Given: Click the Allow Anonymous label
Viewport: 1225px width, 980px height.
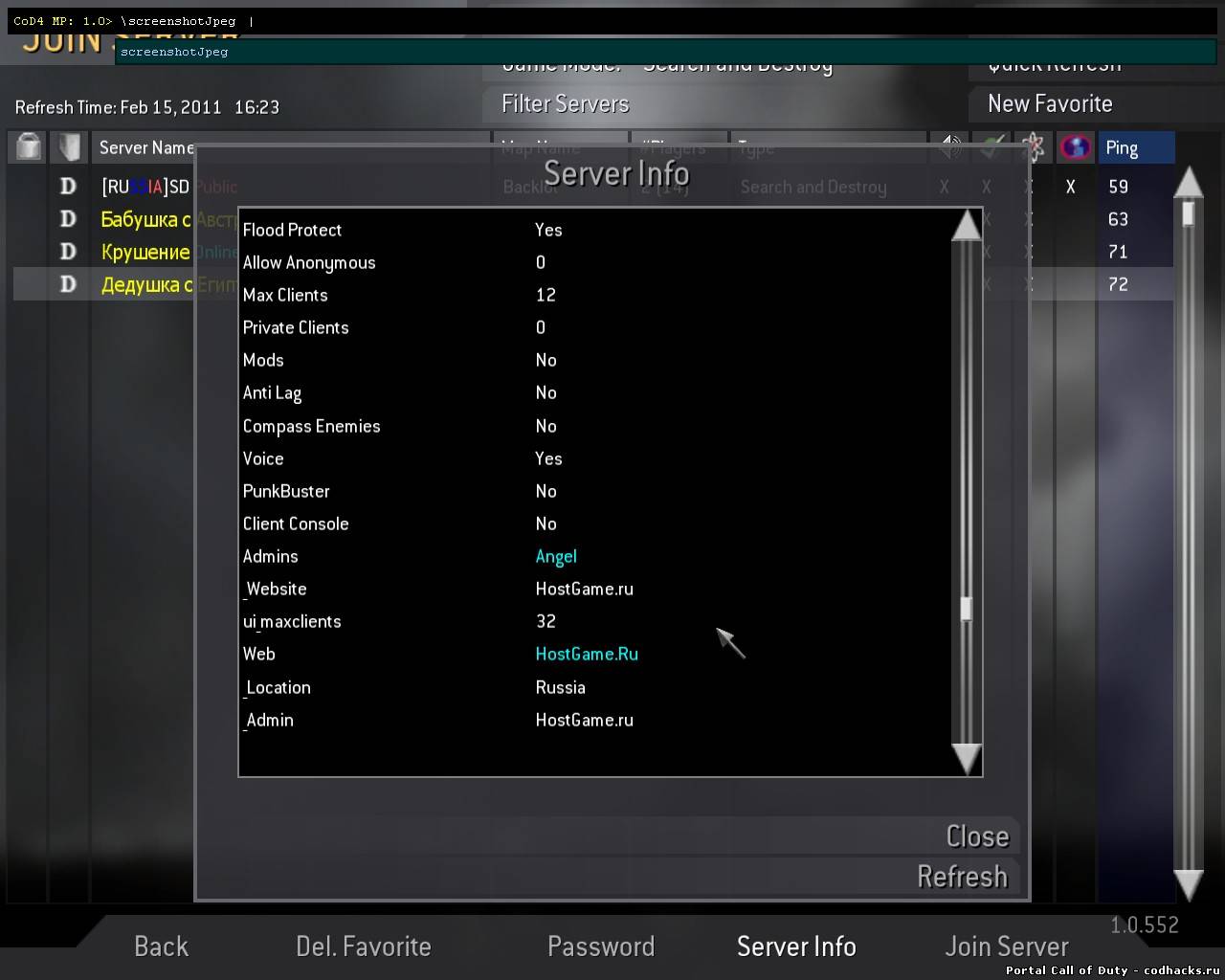Looking at the screenshot, I should (309, 262).
